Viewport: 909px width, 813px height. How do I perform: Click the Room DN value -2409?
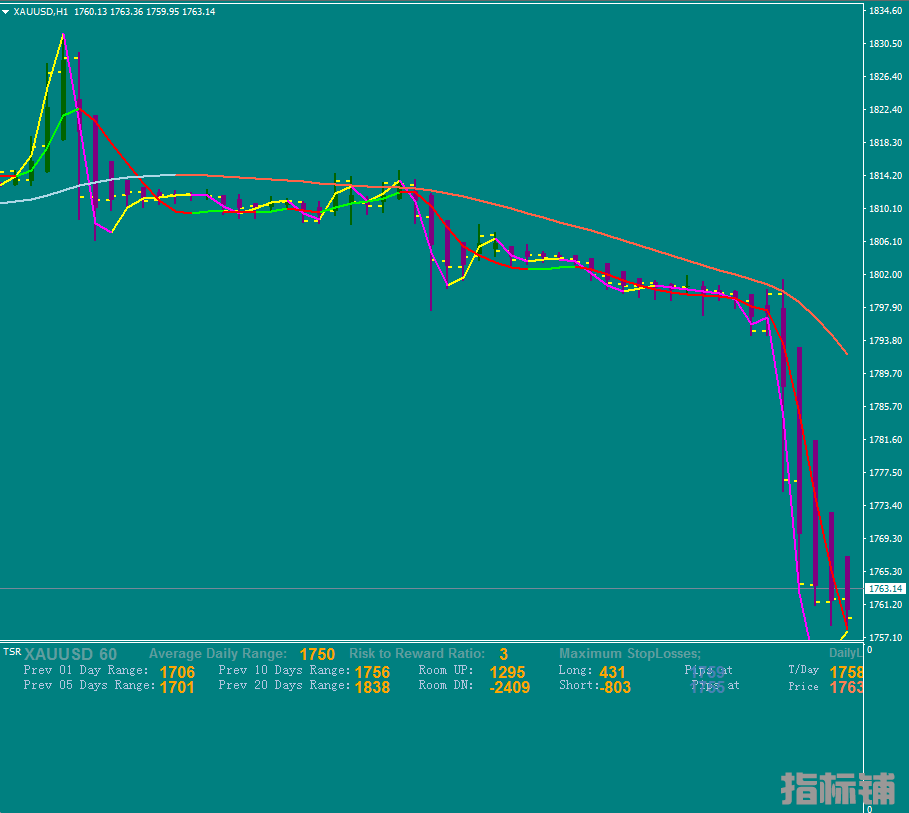click(509, 688)
